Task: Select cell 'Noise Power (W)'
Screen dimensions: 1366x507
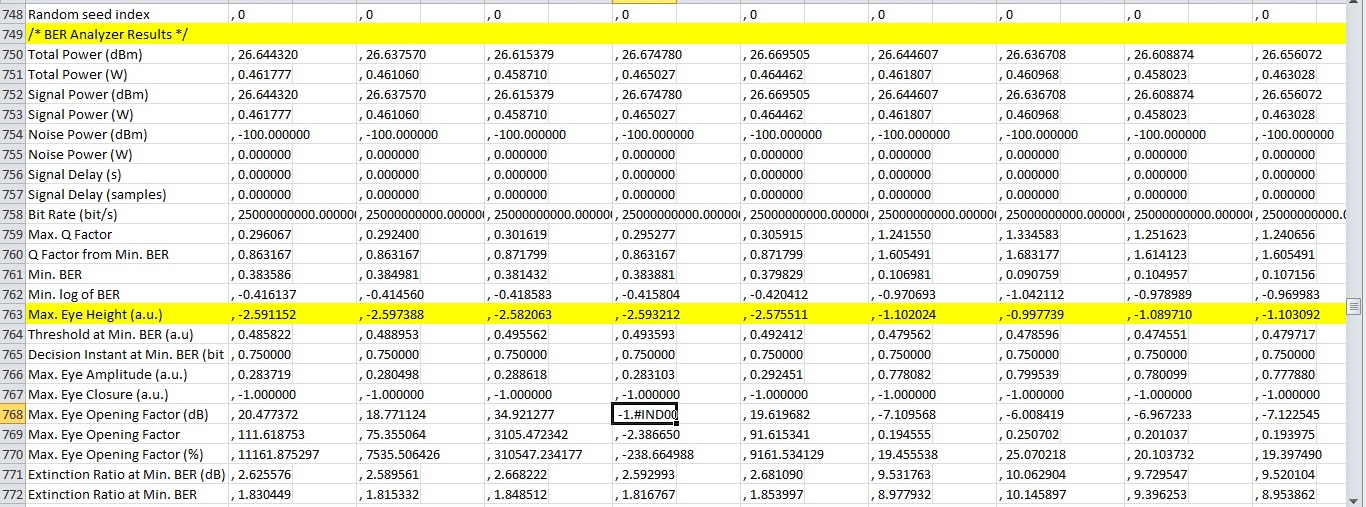Action: pyautogui.click(x=128, y=155)
